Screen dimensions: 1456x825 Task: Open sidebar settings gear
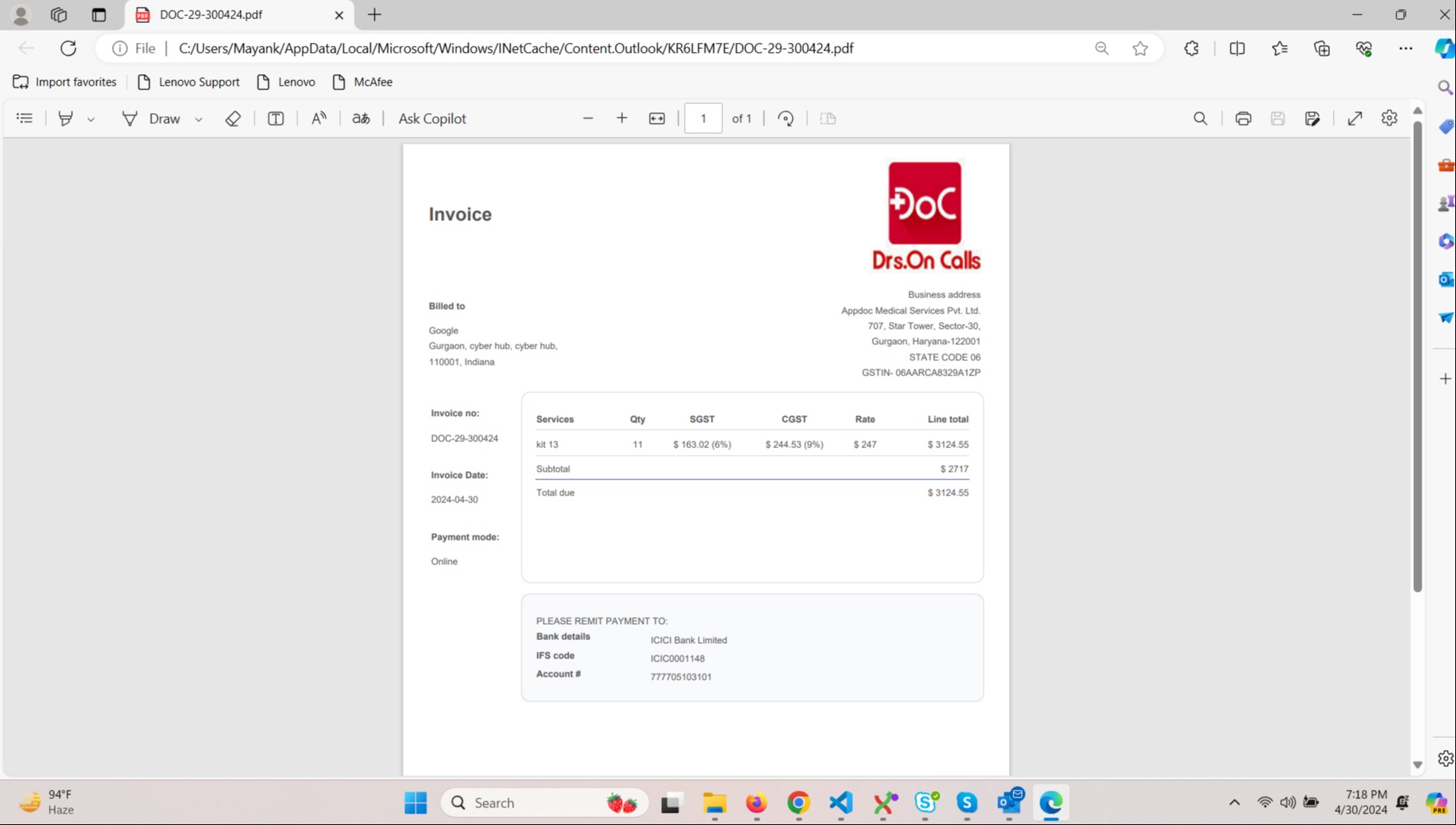tap(1445, 758)
